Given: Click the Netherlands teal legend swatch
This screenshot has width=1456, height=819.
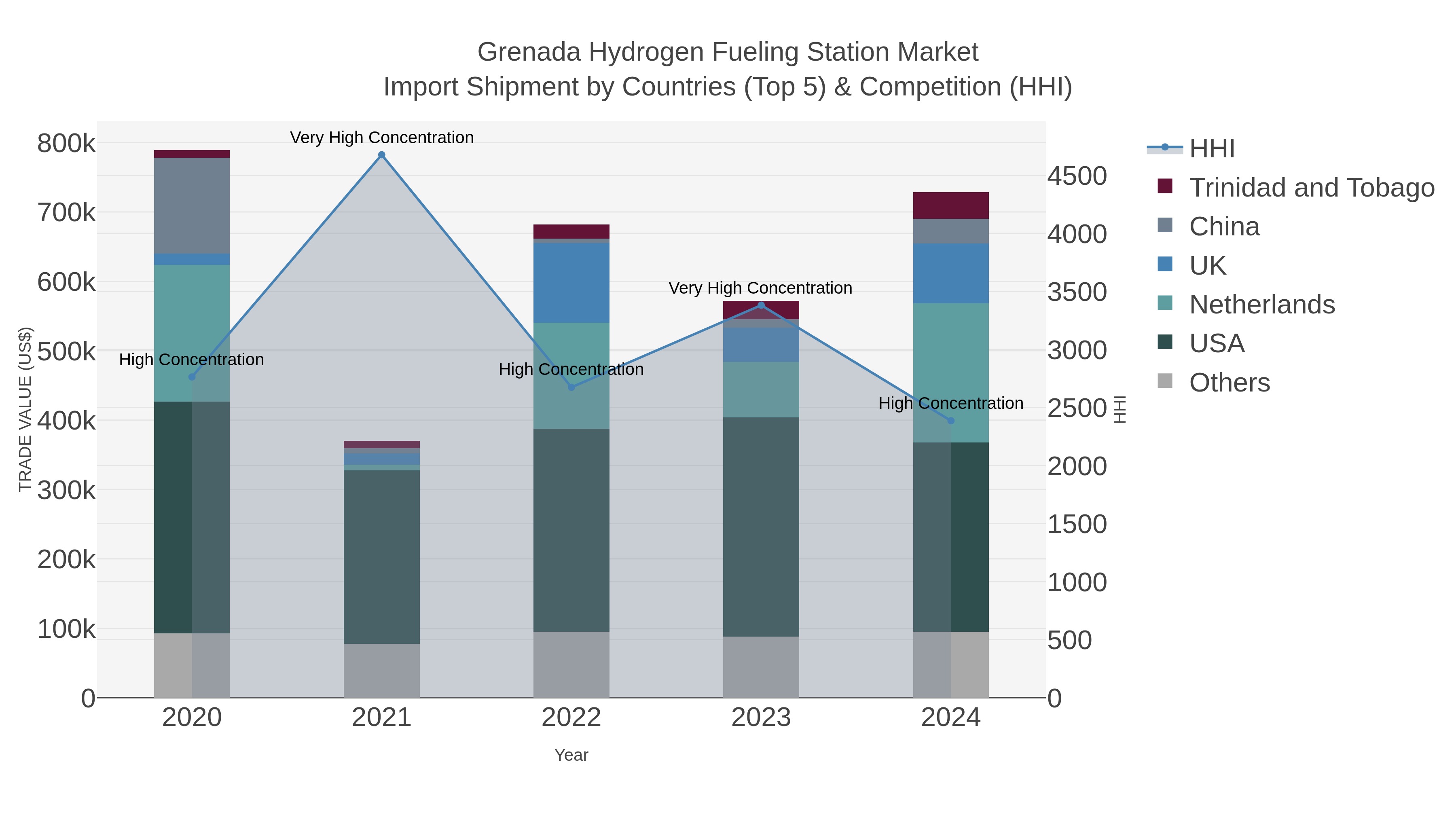Looking at the screenshot, I should 1165,303.
